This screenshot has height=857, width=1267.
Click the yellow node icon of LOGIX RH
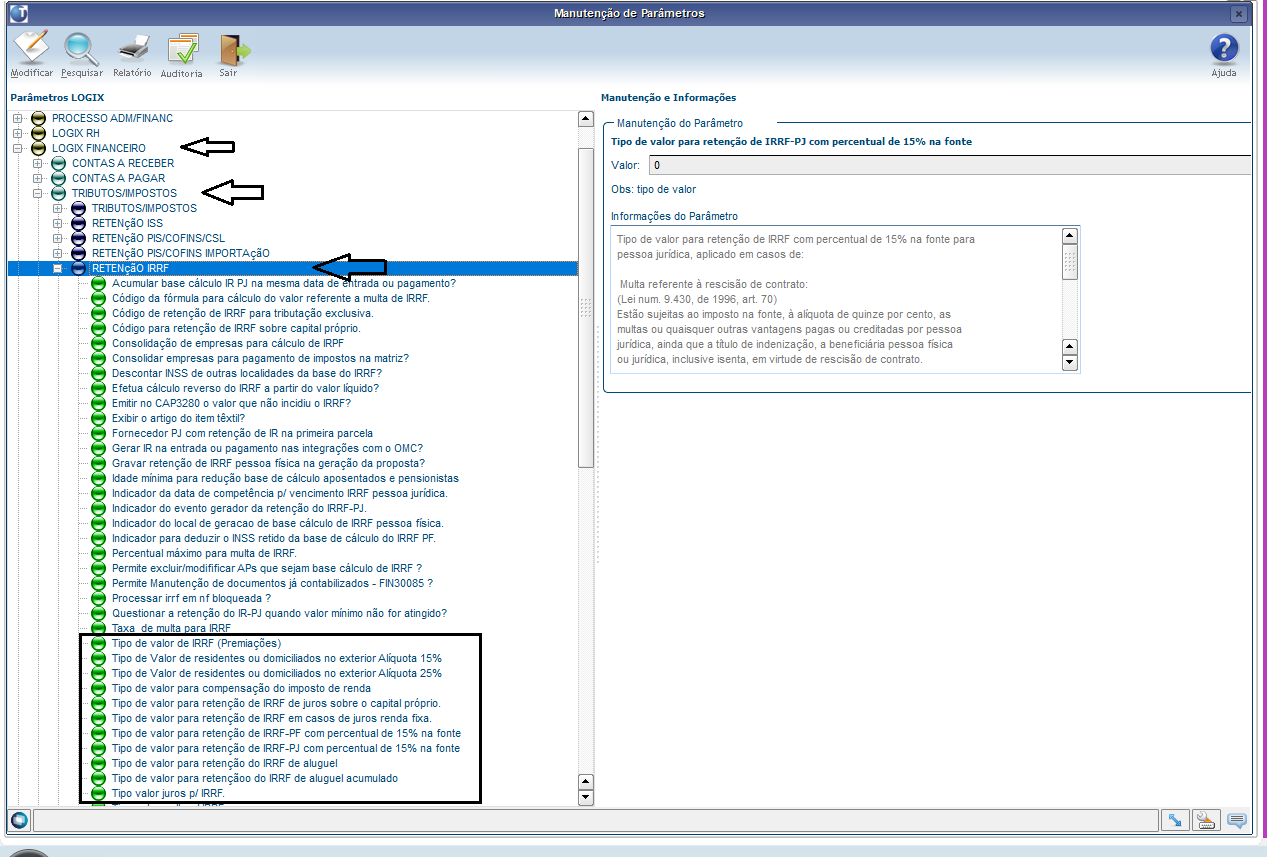39,133
